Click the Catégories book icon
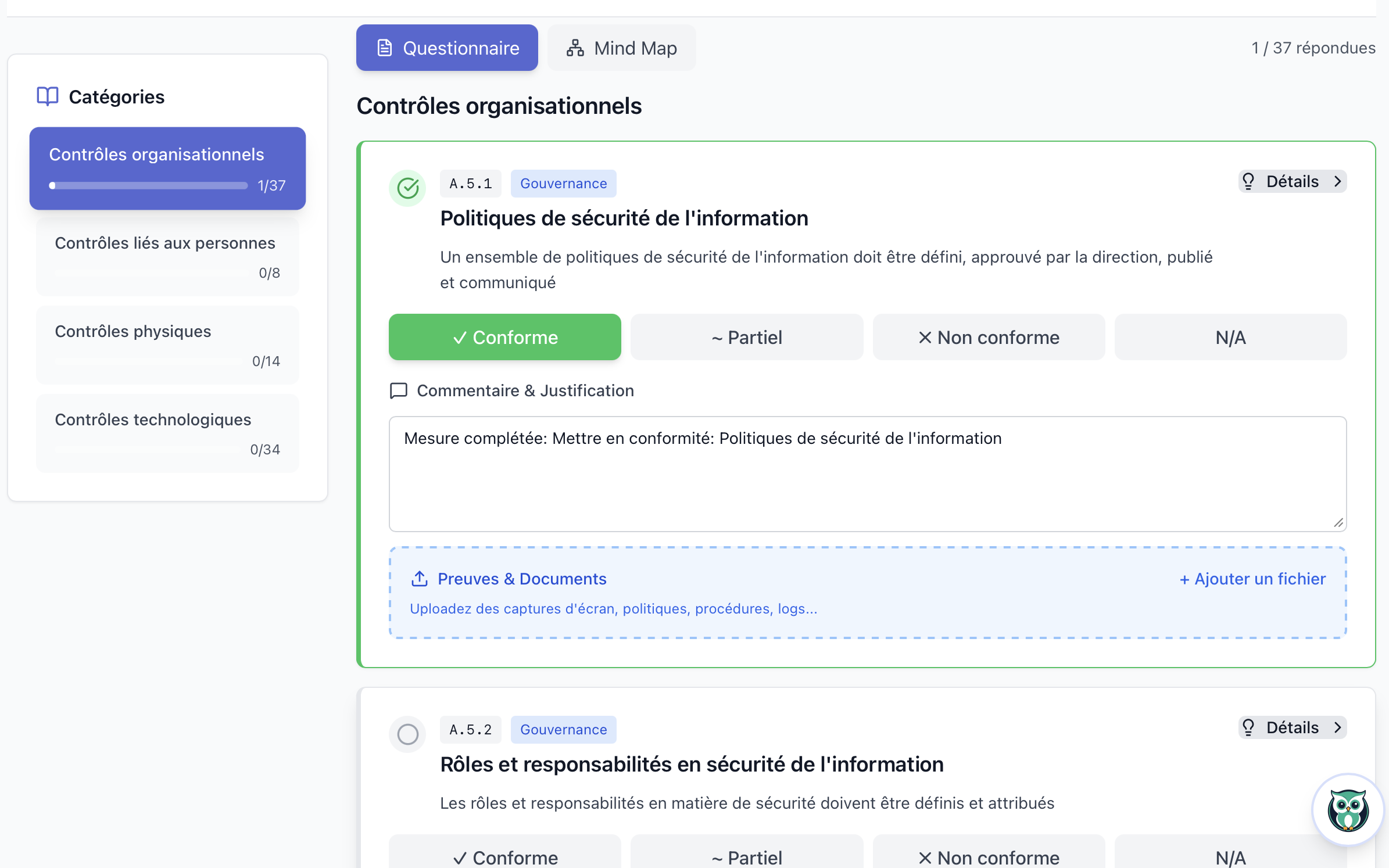 coord(48,96)
